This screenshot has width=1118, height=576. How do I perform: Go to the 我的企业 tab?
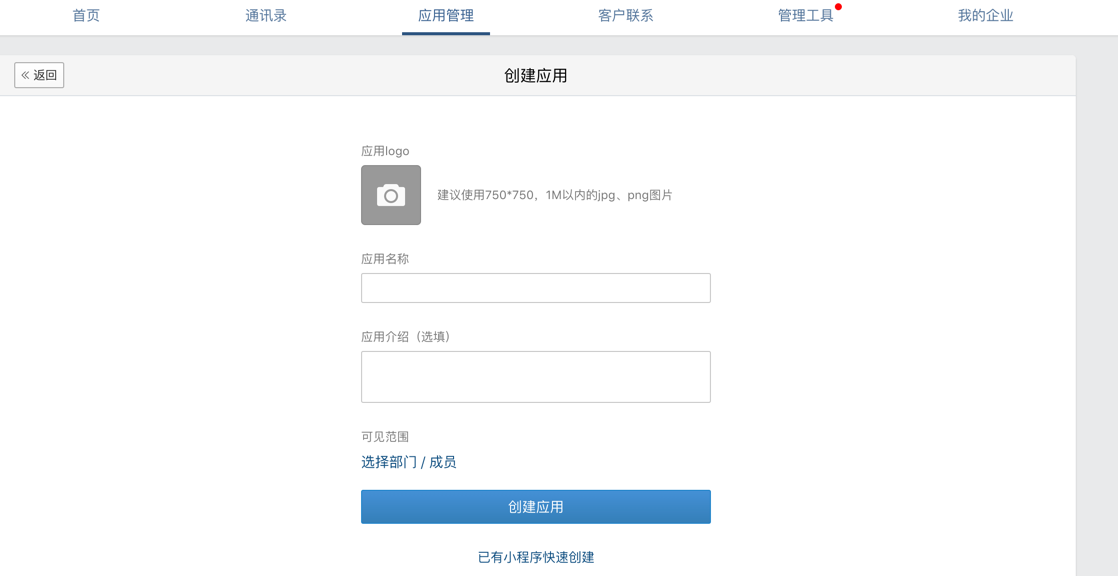985,16
